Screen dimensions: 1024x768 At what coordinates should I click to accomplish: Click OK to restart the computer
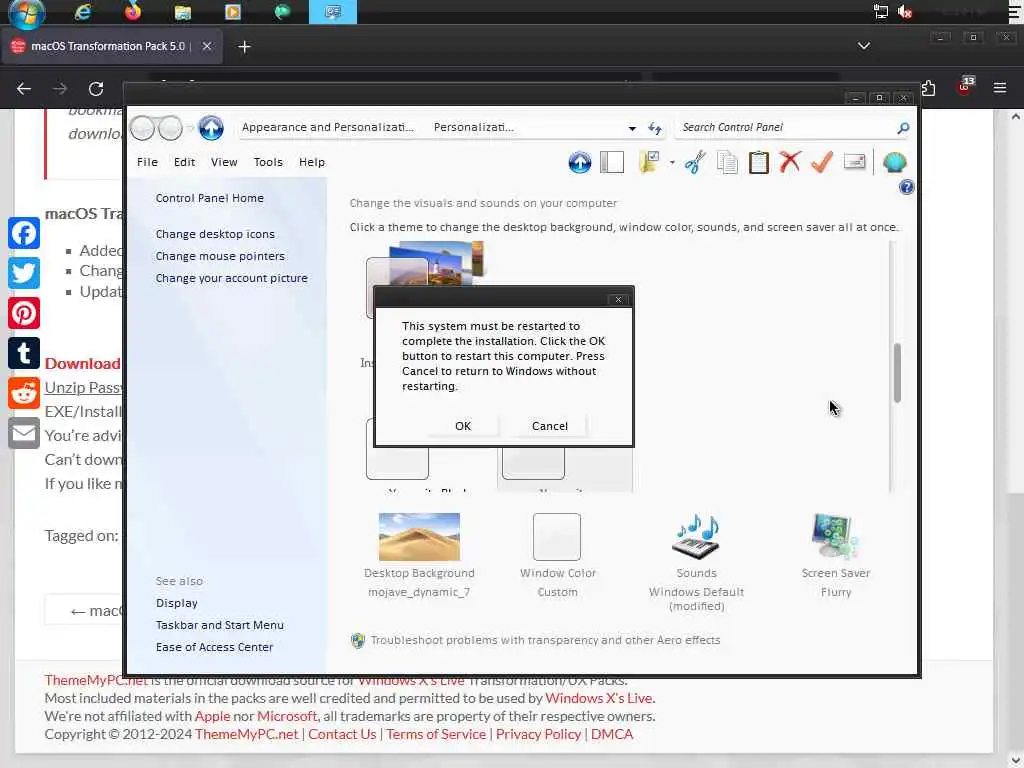(463, 426)
